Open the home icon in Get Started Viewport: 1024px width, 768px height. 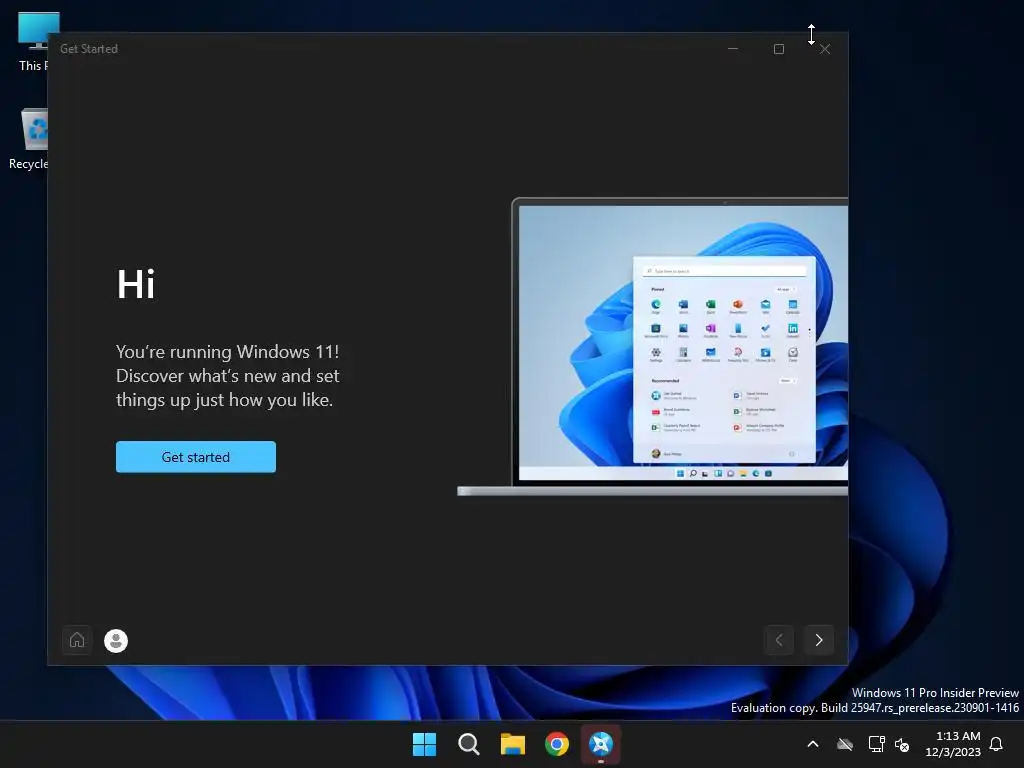(x=77, y=640)
